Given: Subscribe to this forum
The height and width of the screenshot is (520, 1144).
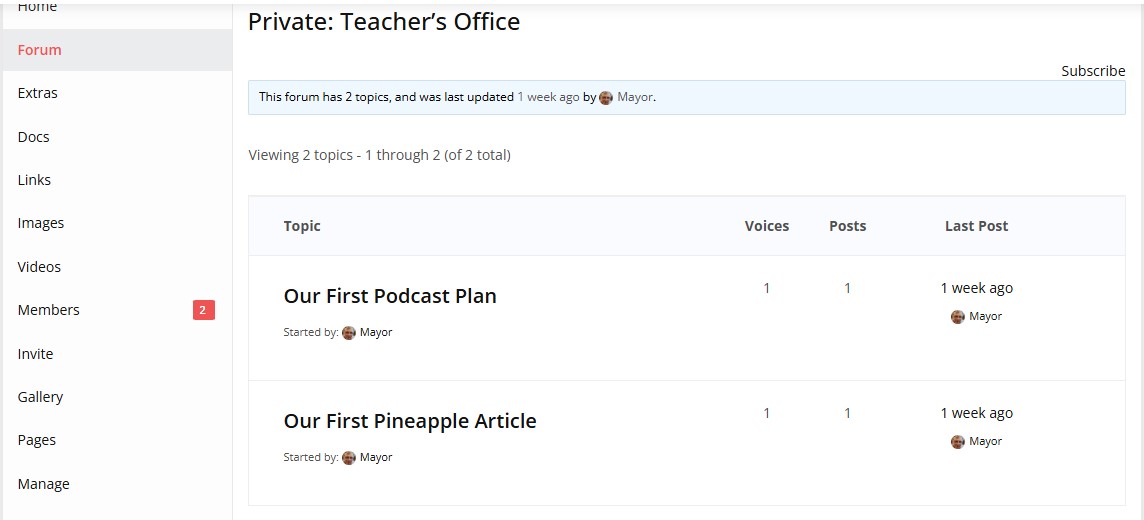Looking at the screenshot, I should pos(1093,71).
